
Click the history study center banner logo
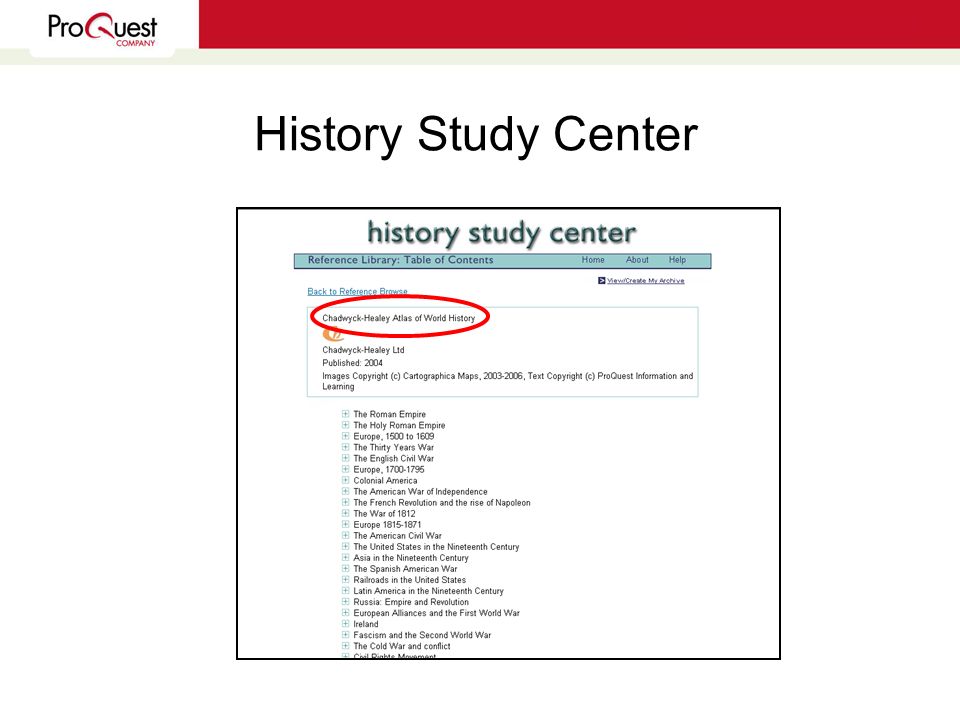(x=501, y=233)
